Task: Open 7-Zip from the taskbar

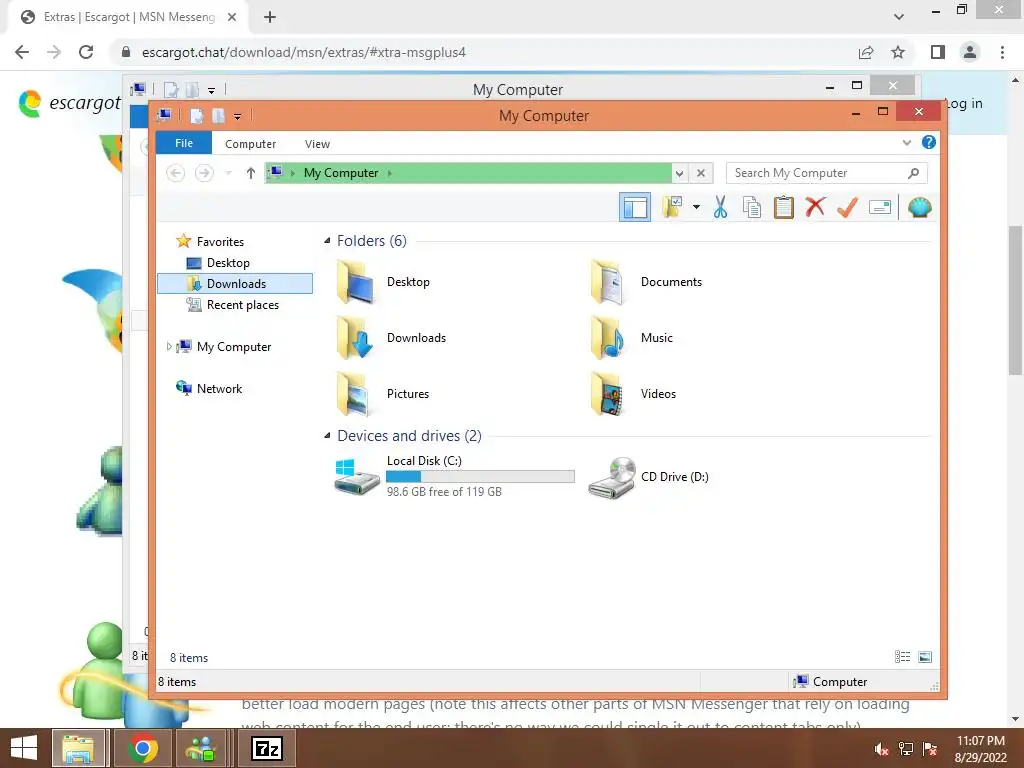Action: point(266,748)
